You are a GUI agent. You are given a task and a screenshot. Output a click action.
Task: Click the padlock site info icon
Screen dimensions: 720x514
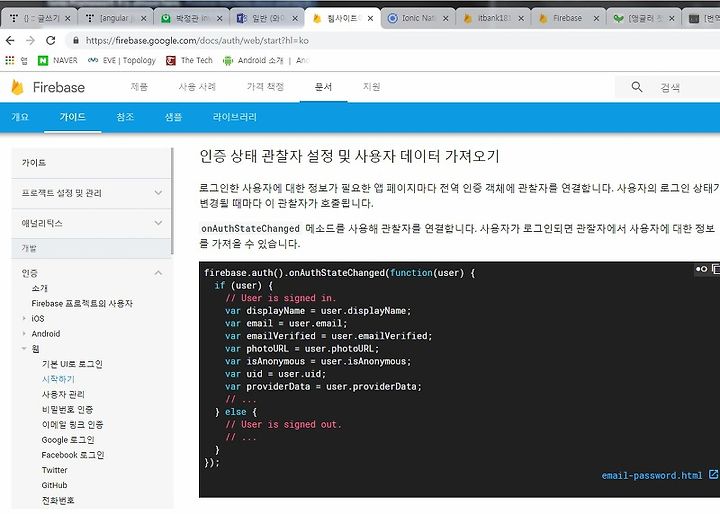(76, 40)
